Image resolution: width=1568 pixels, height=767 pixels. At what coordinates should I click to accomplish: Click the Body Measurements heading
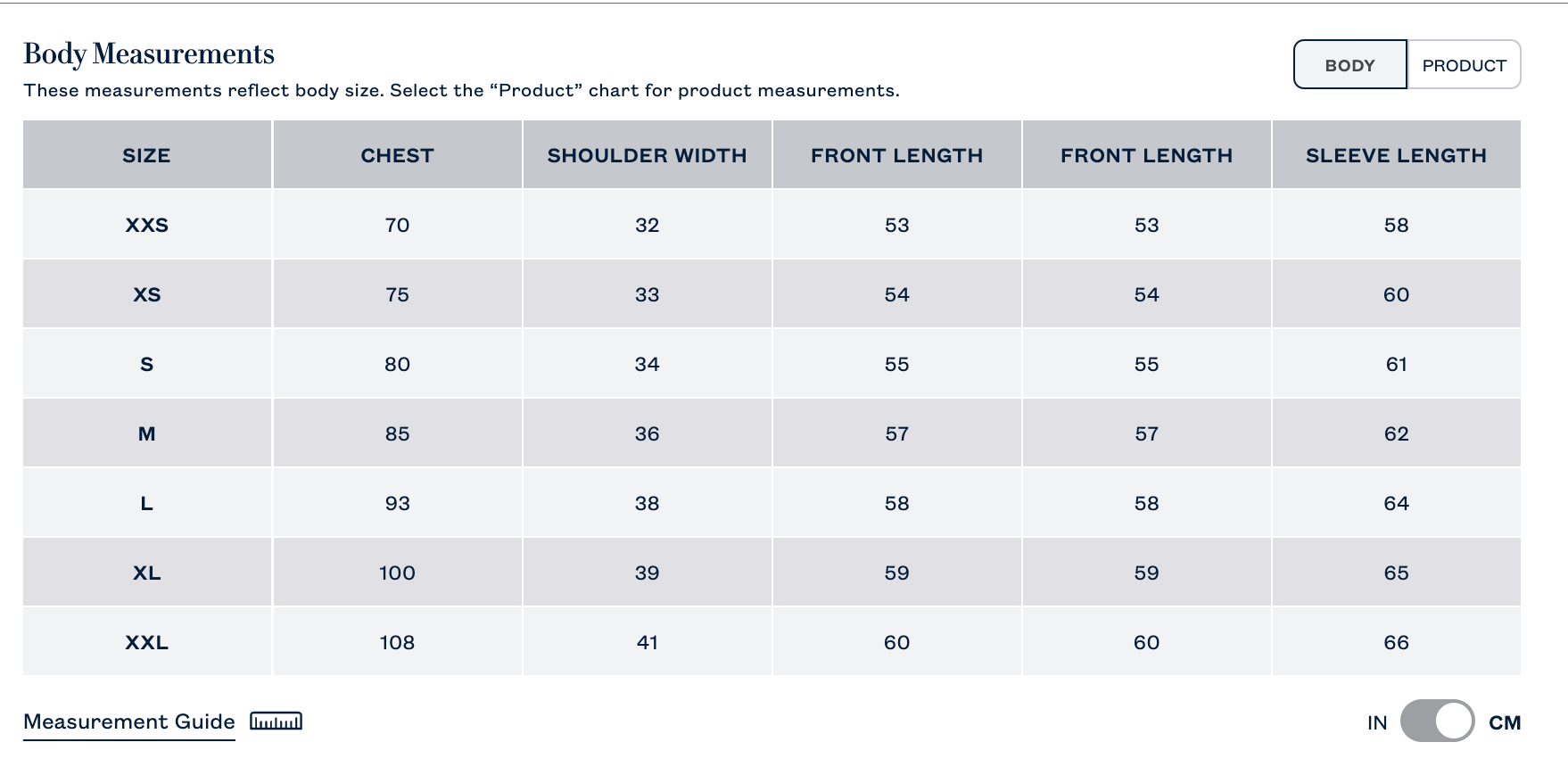(x=149, y=54)
